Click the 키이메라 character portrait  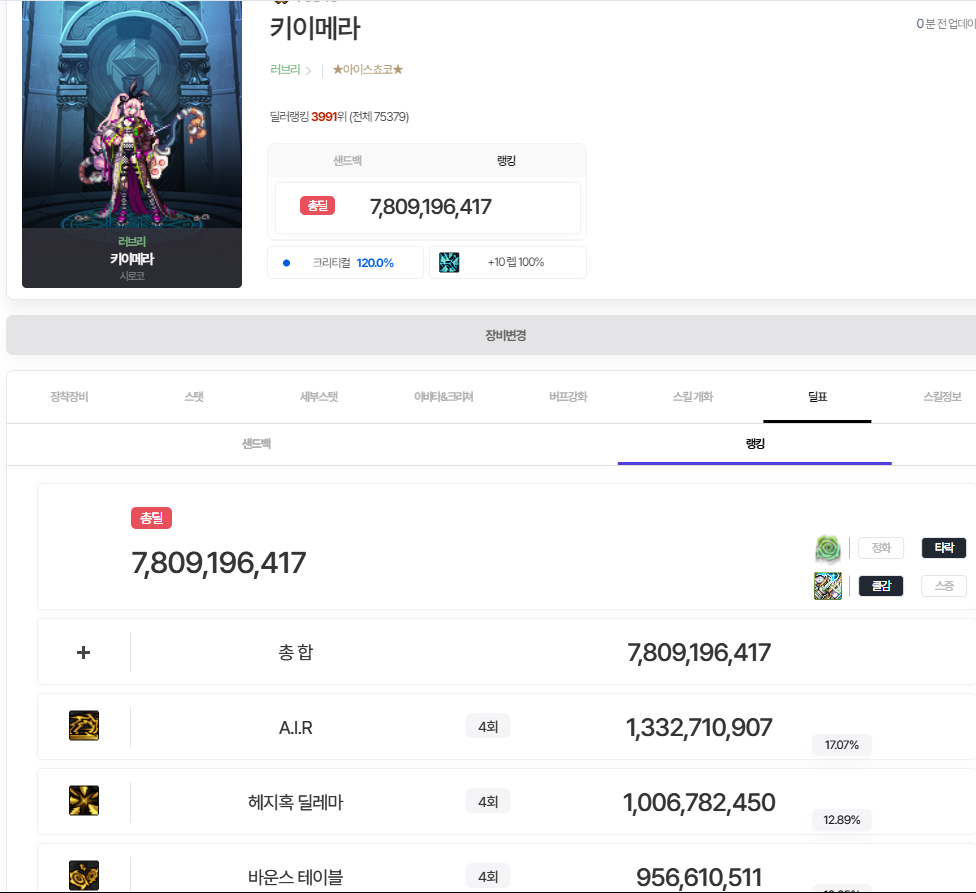(x=132, y=130)
